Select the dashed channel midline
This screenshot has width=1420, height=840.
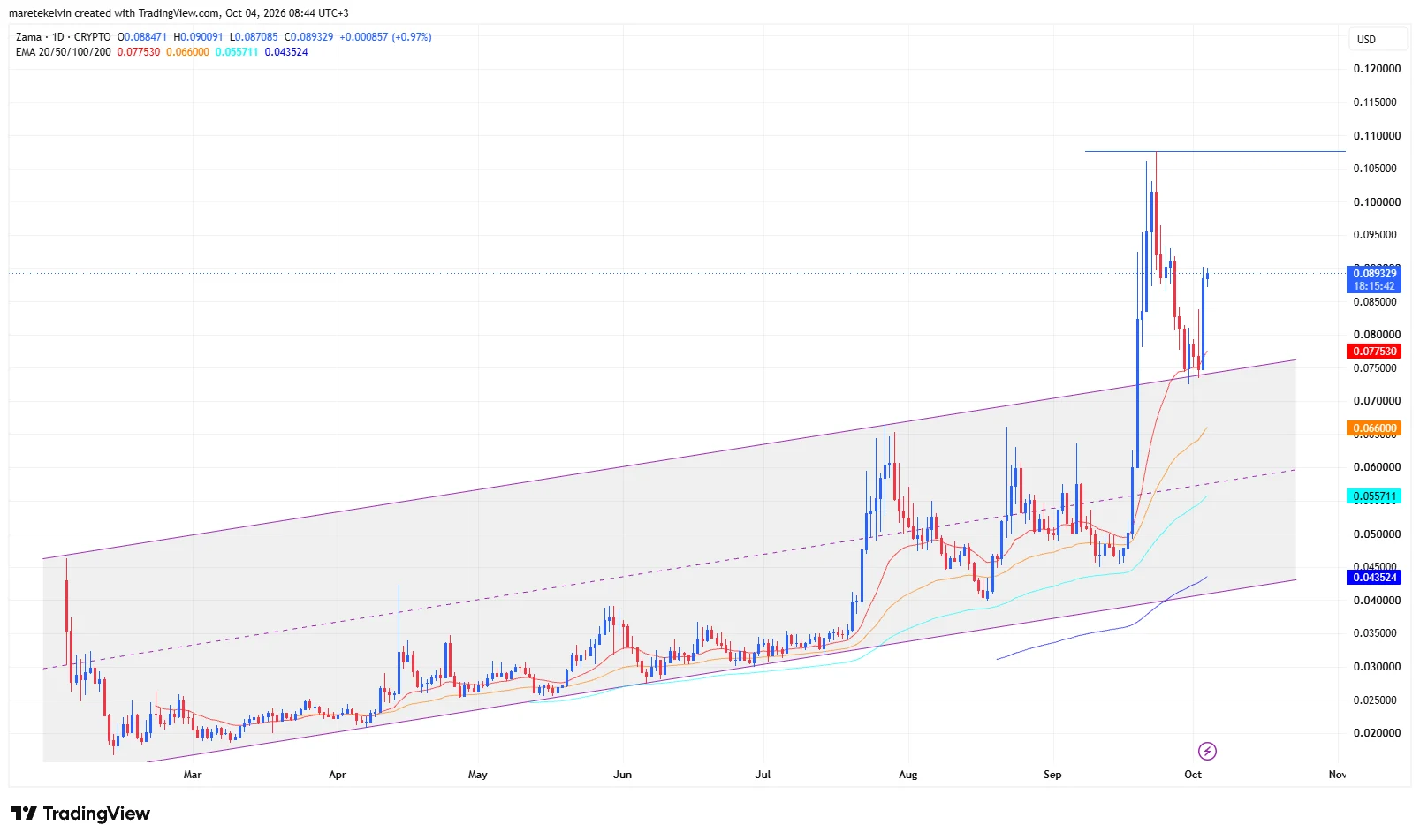(669, 569)
